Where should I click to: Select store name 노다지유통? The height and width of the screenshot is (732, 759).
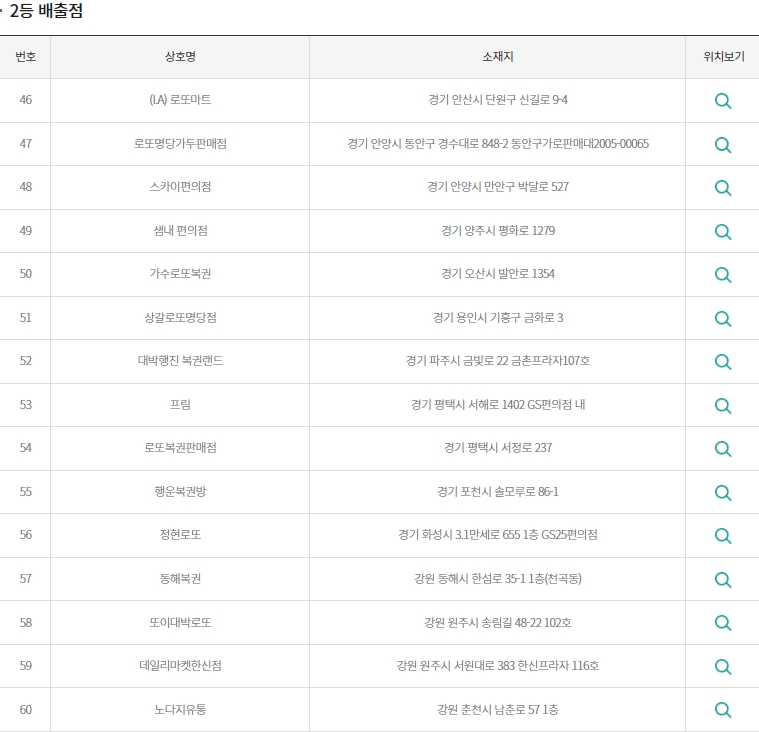(180, 710)
